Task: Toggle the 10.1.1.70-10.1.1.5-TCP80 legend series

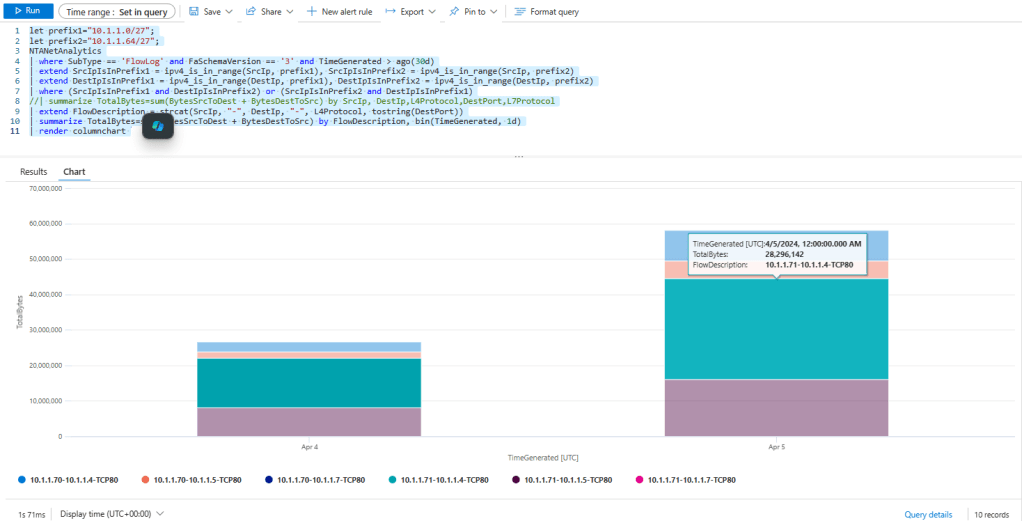Action: tap(186, 480)
